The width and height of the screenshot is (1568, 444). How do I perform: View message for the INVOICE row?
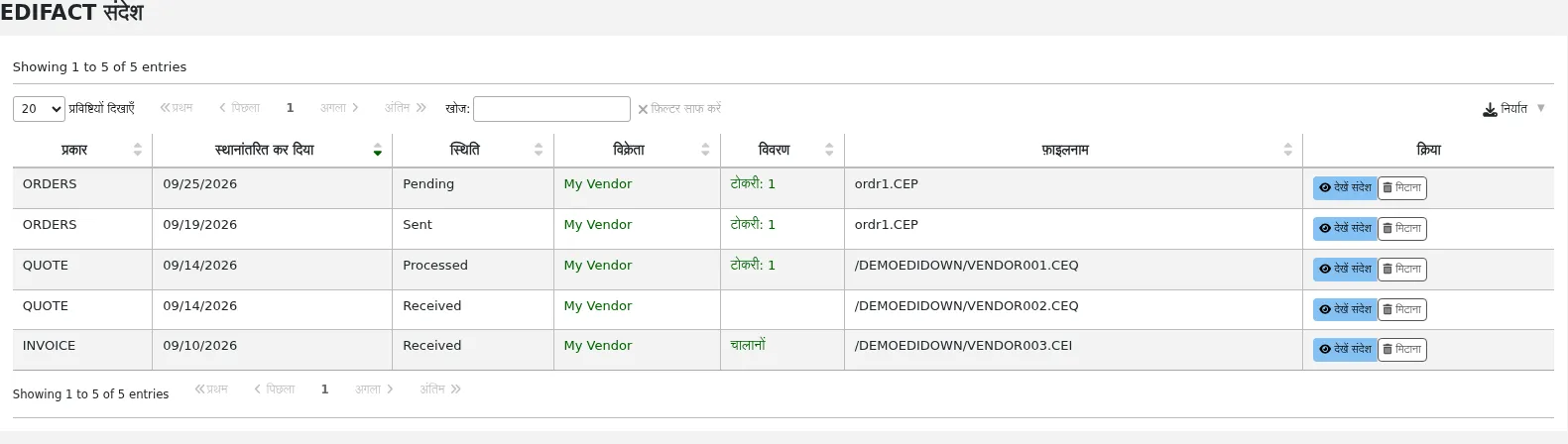point(1345,350)
